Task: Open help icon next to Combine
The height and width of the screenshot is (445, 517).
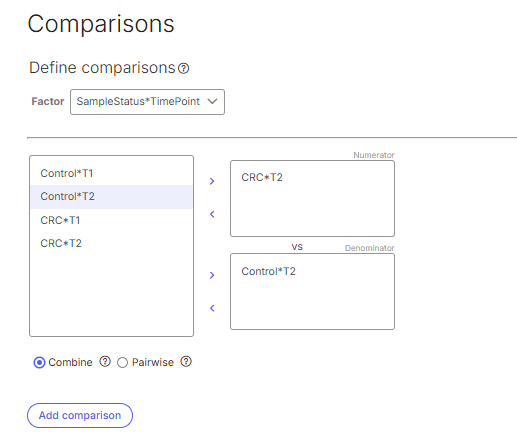Action: [105, 361]
